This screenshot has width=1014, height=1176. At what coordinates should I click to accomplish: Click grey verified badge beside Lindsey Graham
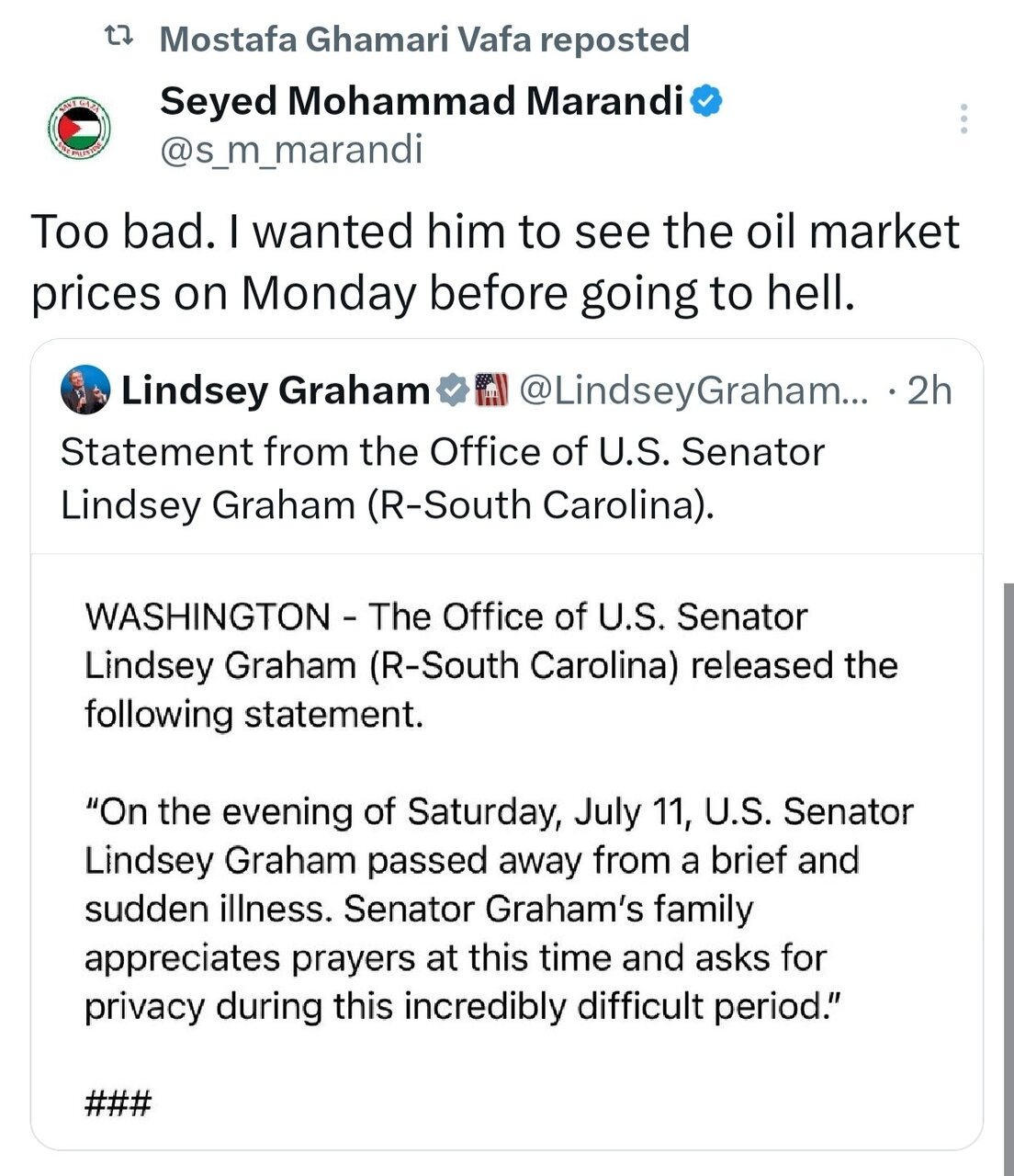pyautogui.click(x=451, y=390)
